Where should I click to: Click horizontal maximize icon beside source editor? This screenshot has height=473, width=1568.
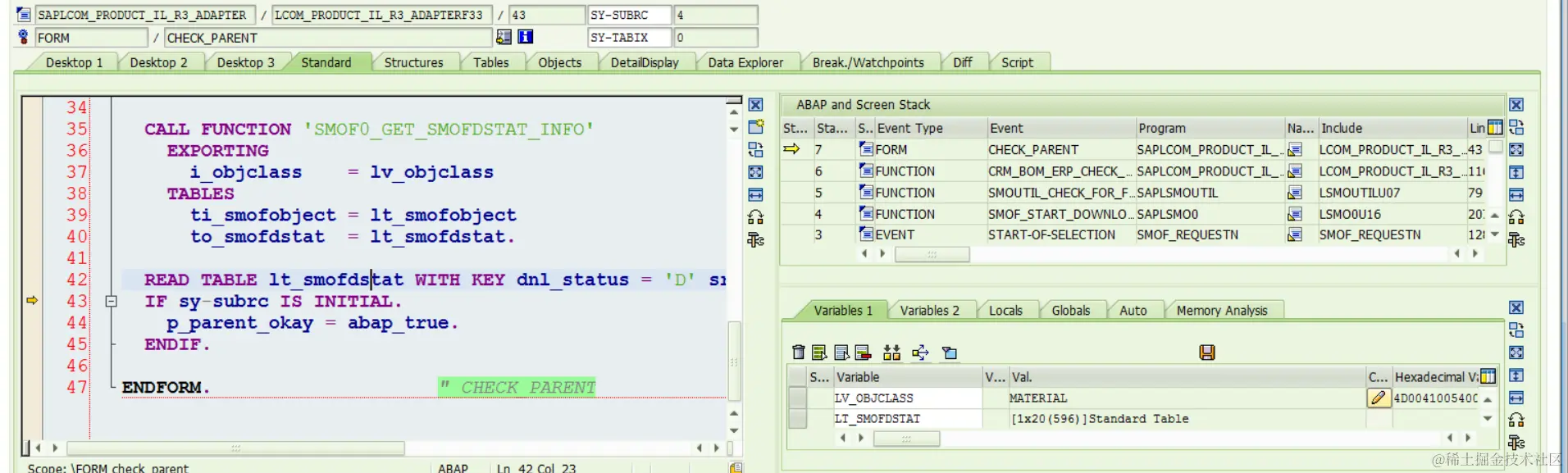click(755, 194)
